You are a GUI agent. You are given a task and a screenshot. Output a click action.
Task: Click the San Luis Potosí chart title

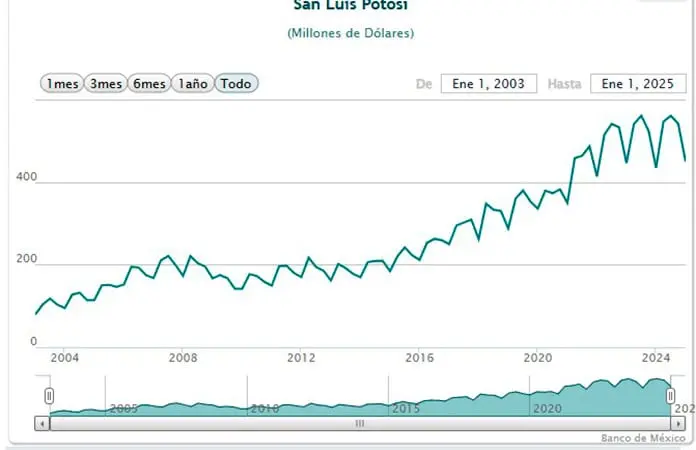350,6
